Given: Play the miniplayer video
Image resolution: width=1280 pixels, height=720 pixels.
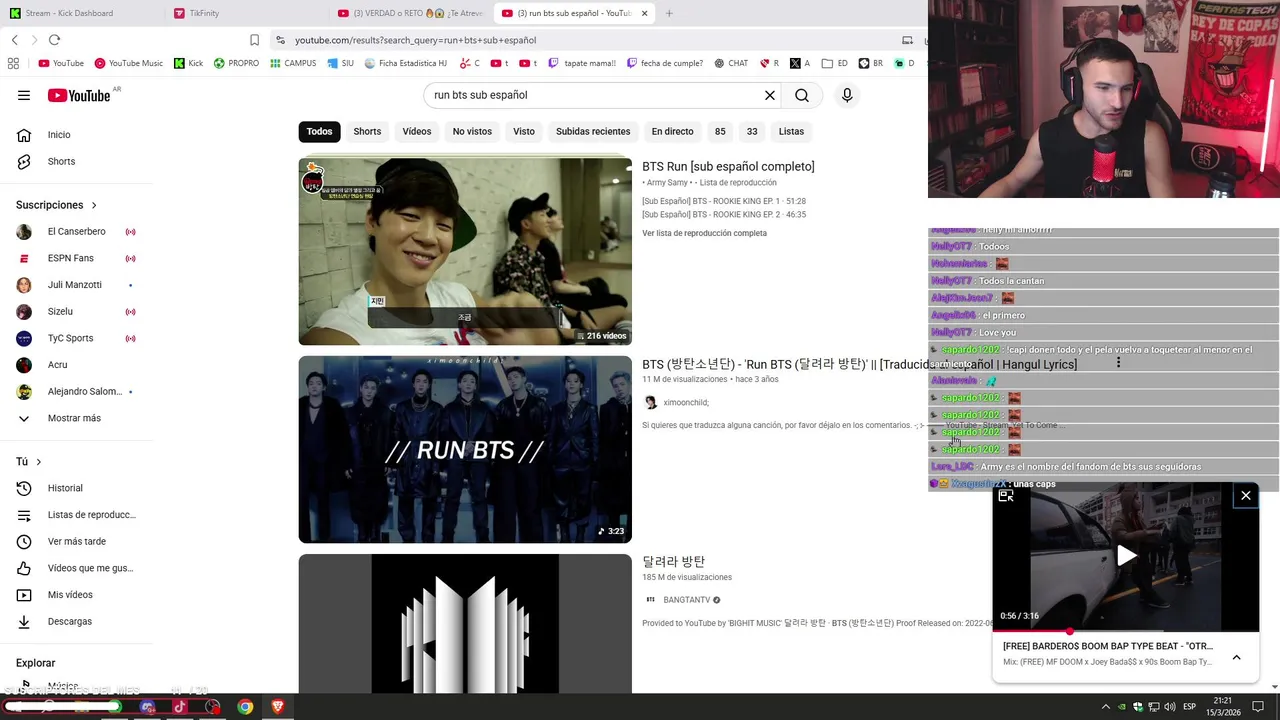Looking at the screenshot, I should (x=1126, y=556).
